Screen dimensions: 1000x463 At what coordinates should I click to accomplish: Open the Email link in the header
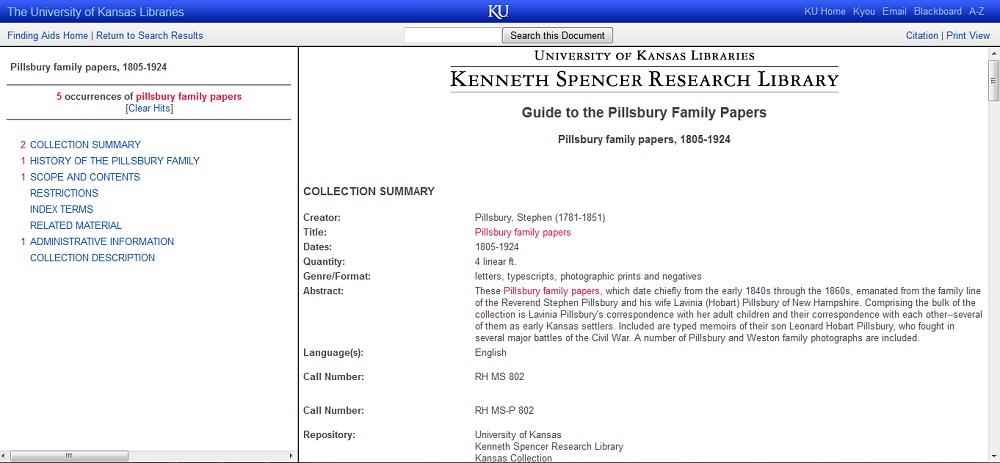(894, 11)
